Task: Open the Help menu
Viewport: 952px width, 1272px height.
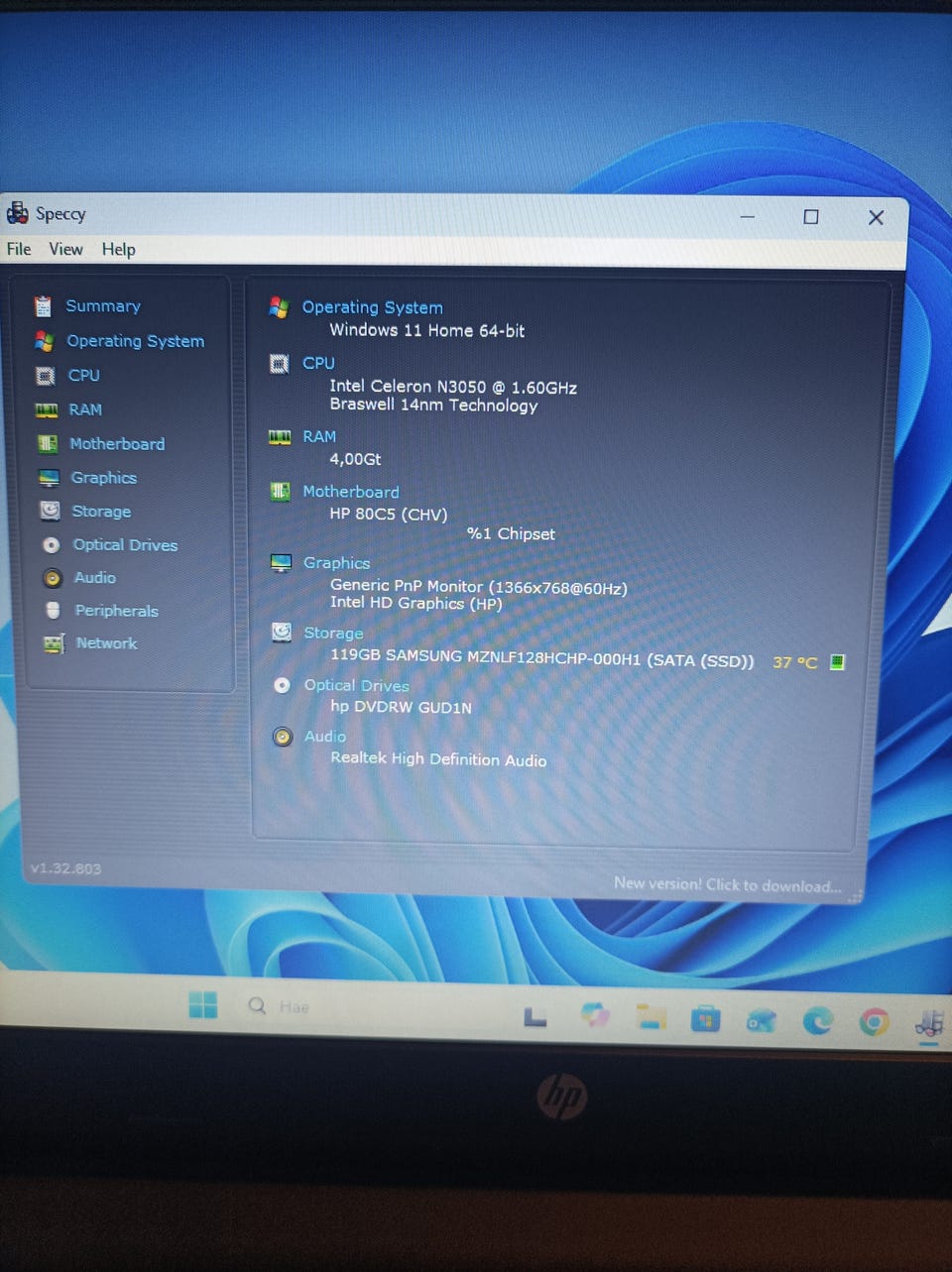Action: 118,249
